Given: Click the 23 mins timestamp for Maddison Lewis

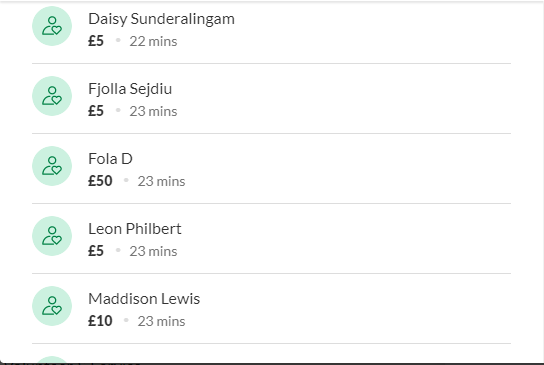Looking at the screenshot, I should coord(161,321).
